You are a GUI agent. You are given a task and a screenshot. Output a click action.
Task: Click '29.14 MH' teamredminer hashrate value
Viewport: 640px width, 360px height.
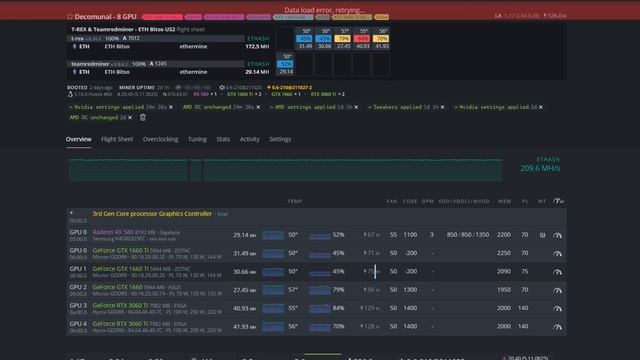pyautogui.click(x=257, y=72)
